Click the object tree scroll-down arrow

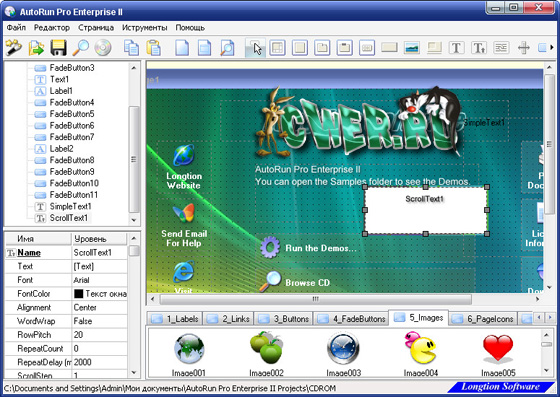coord(134,220)
